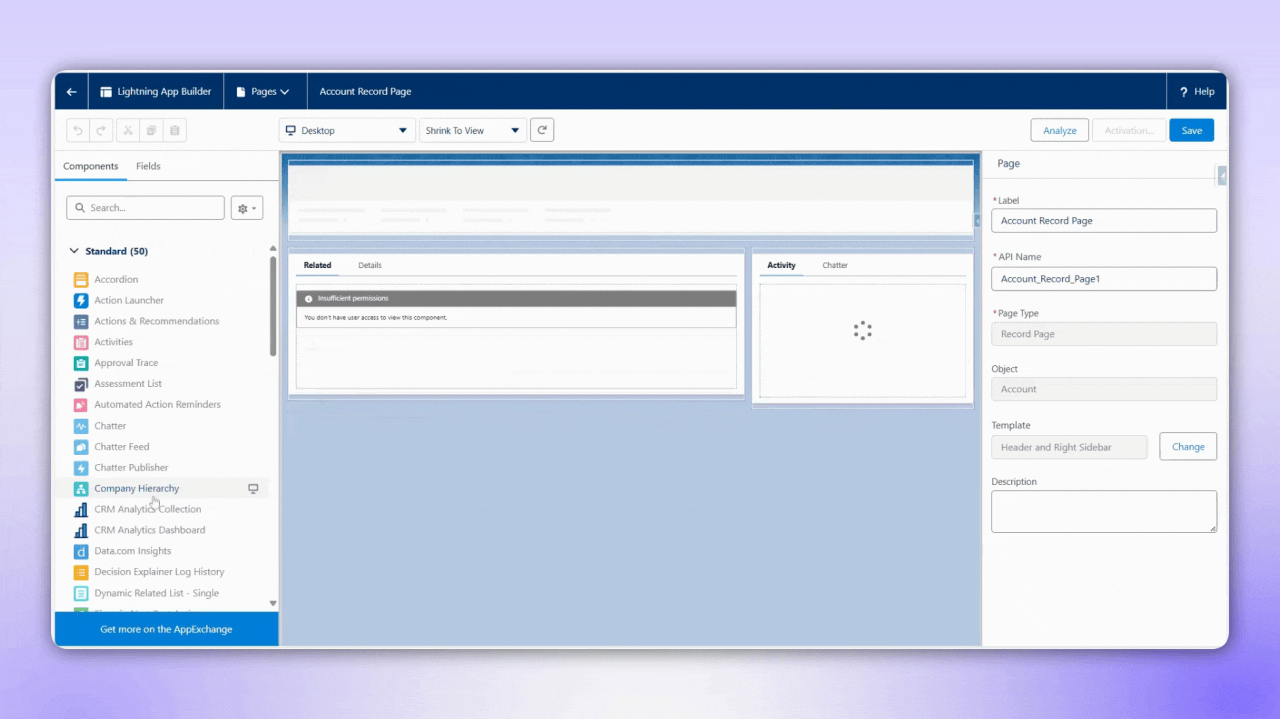The image size is (1280, 719).
Task: Select the Activities component icon
Action: [x=81, y=342]
